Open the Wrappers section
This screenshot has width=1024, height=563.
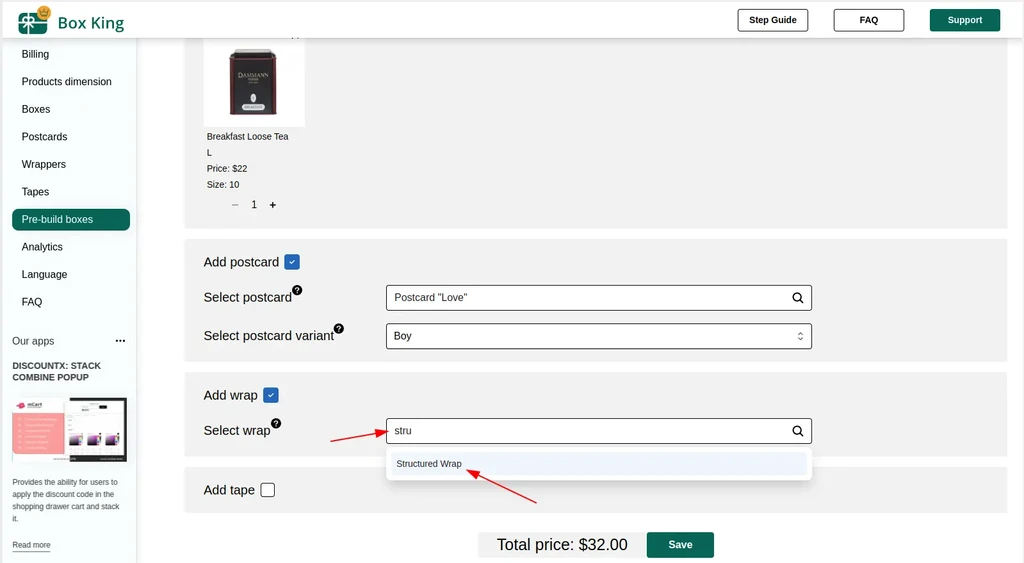[x=44, y=164]
